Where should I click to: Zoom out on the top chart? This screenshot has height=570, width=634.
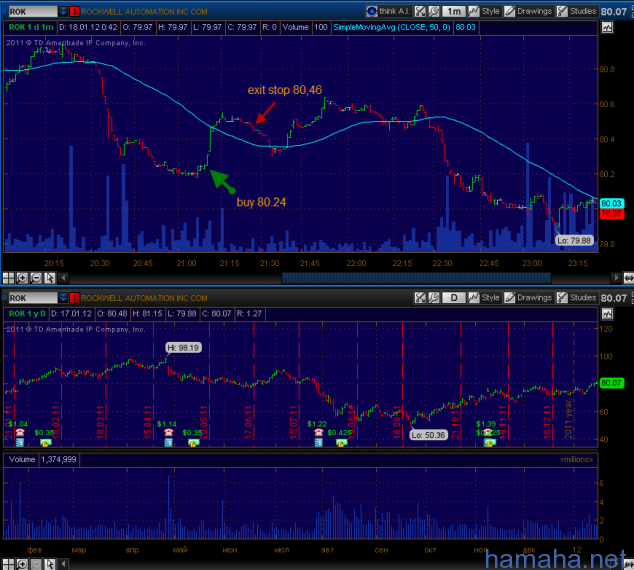pos(36,278)
